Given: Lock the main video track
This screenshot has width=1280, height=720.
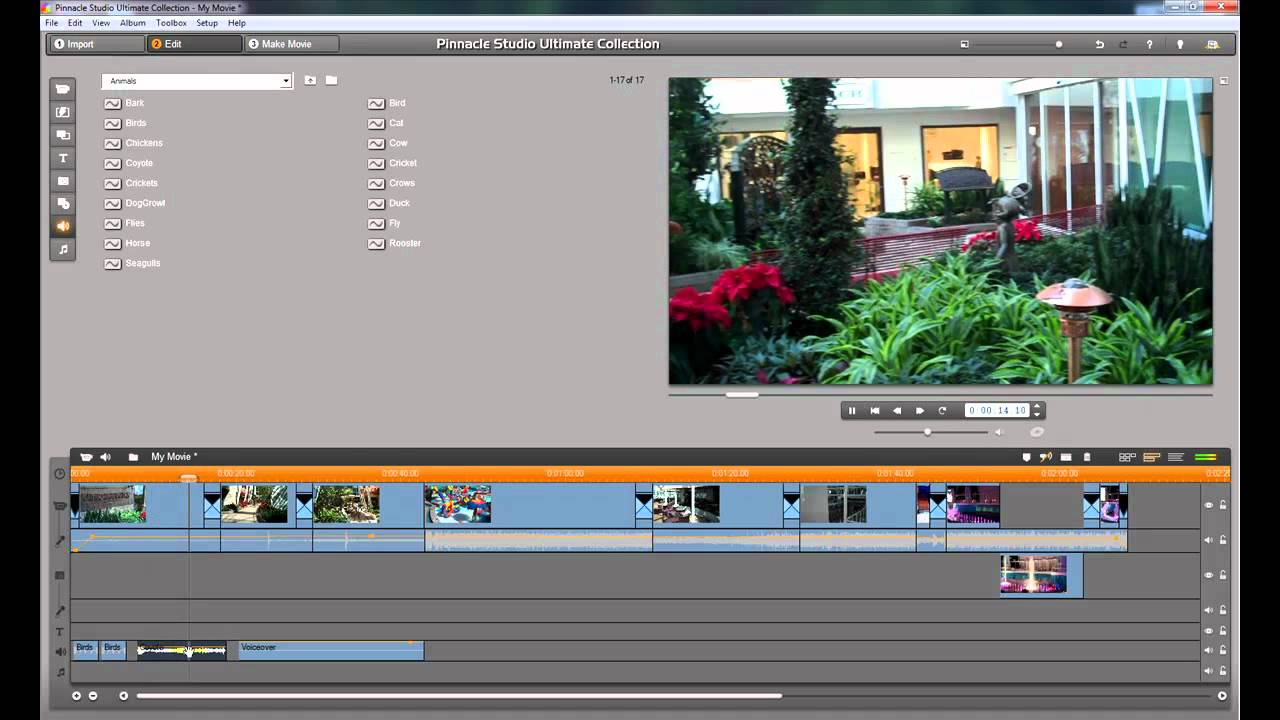Looking at the screenshot, I should pos(1222,505).
